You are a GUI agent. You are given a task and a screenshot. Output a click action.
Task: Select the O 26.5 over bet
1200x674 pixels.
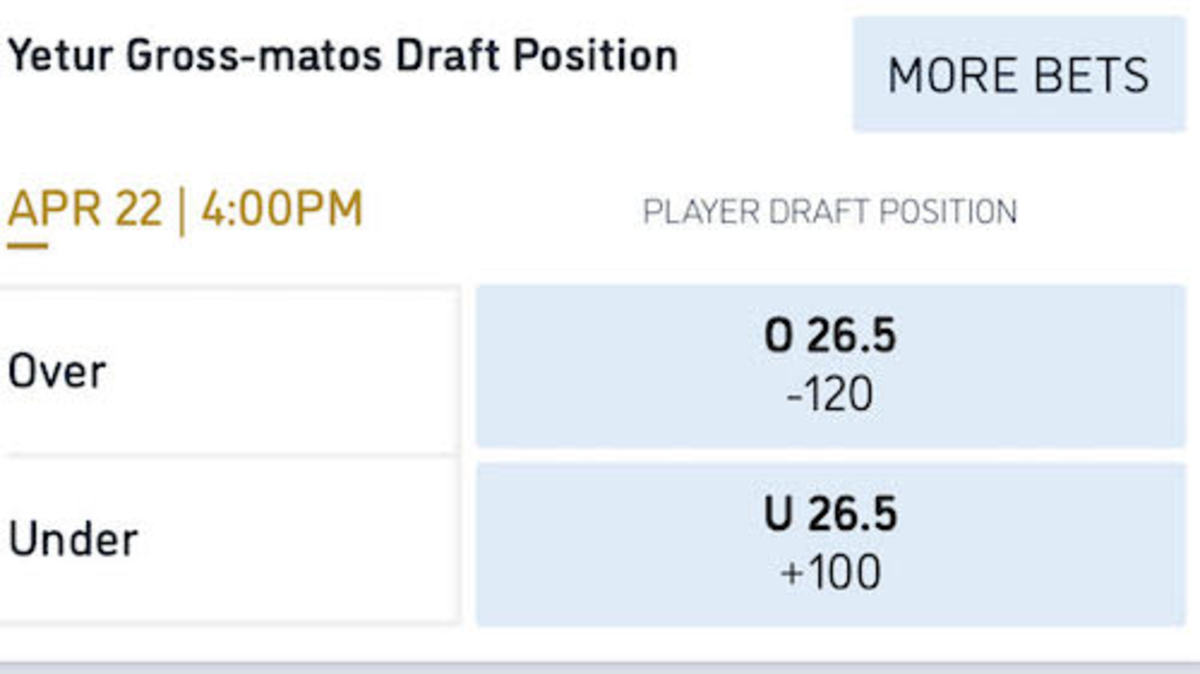click(x=830, y=366)
